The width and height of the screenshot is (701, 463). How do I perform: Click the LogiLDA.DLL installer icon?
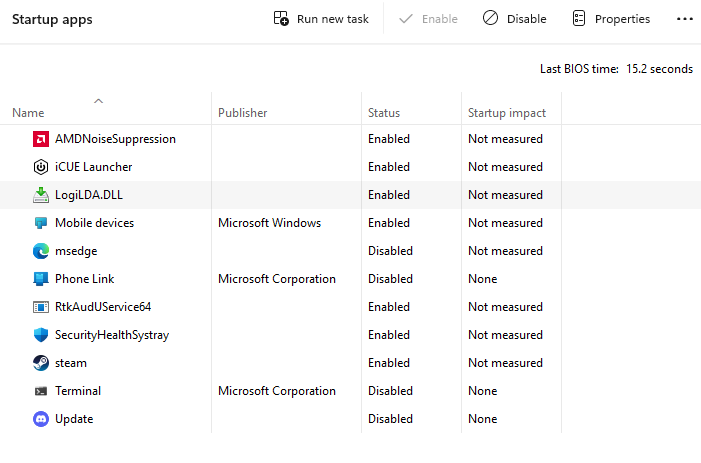(41, 195)
